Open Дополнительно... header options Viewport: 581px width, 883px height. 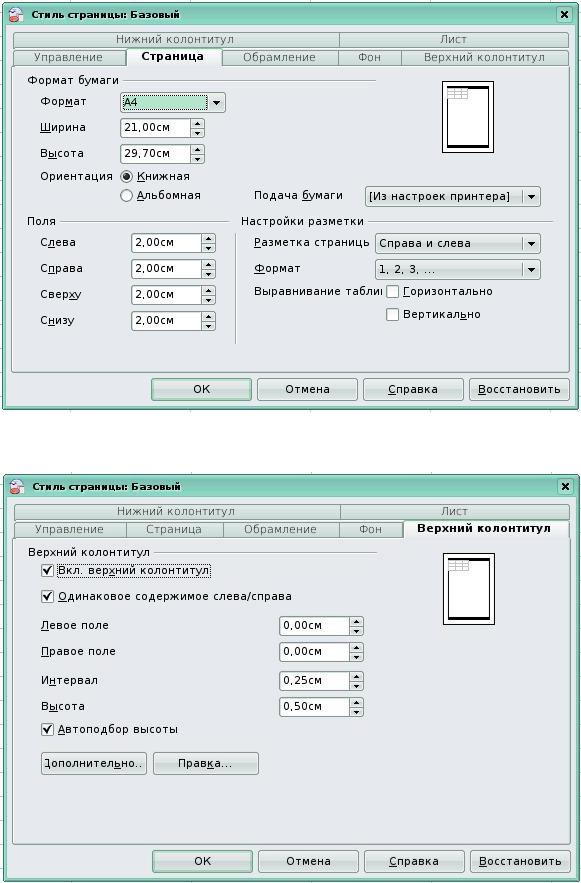pos(94,764)
